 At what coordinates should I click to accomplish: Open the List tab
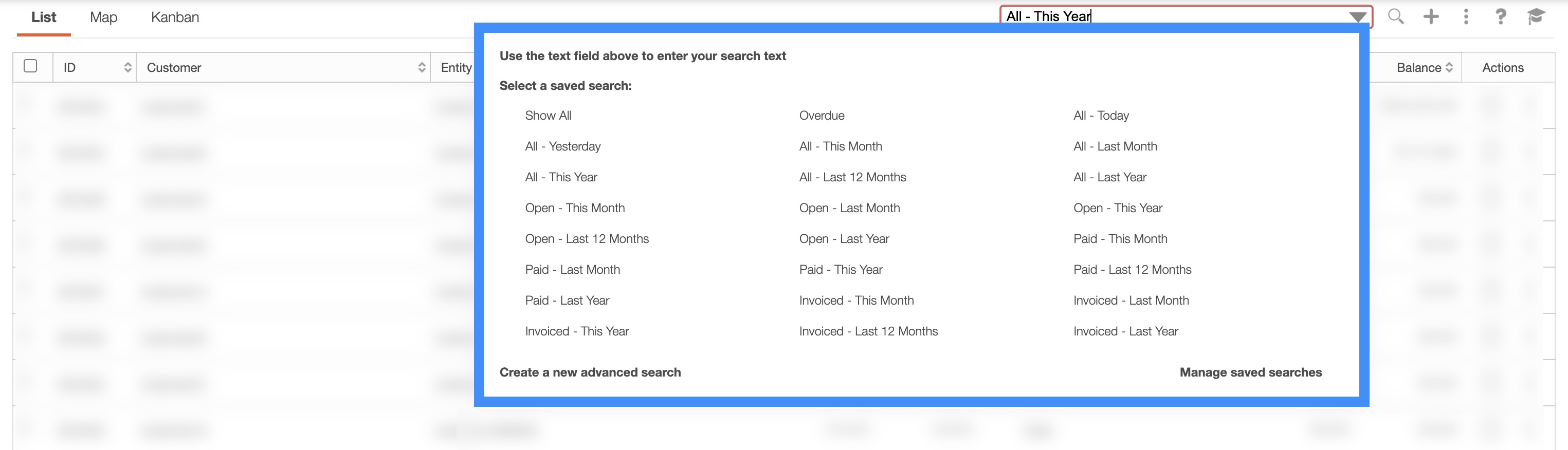coord(44,17)
